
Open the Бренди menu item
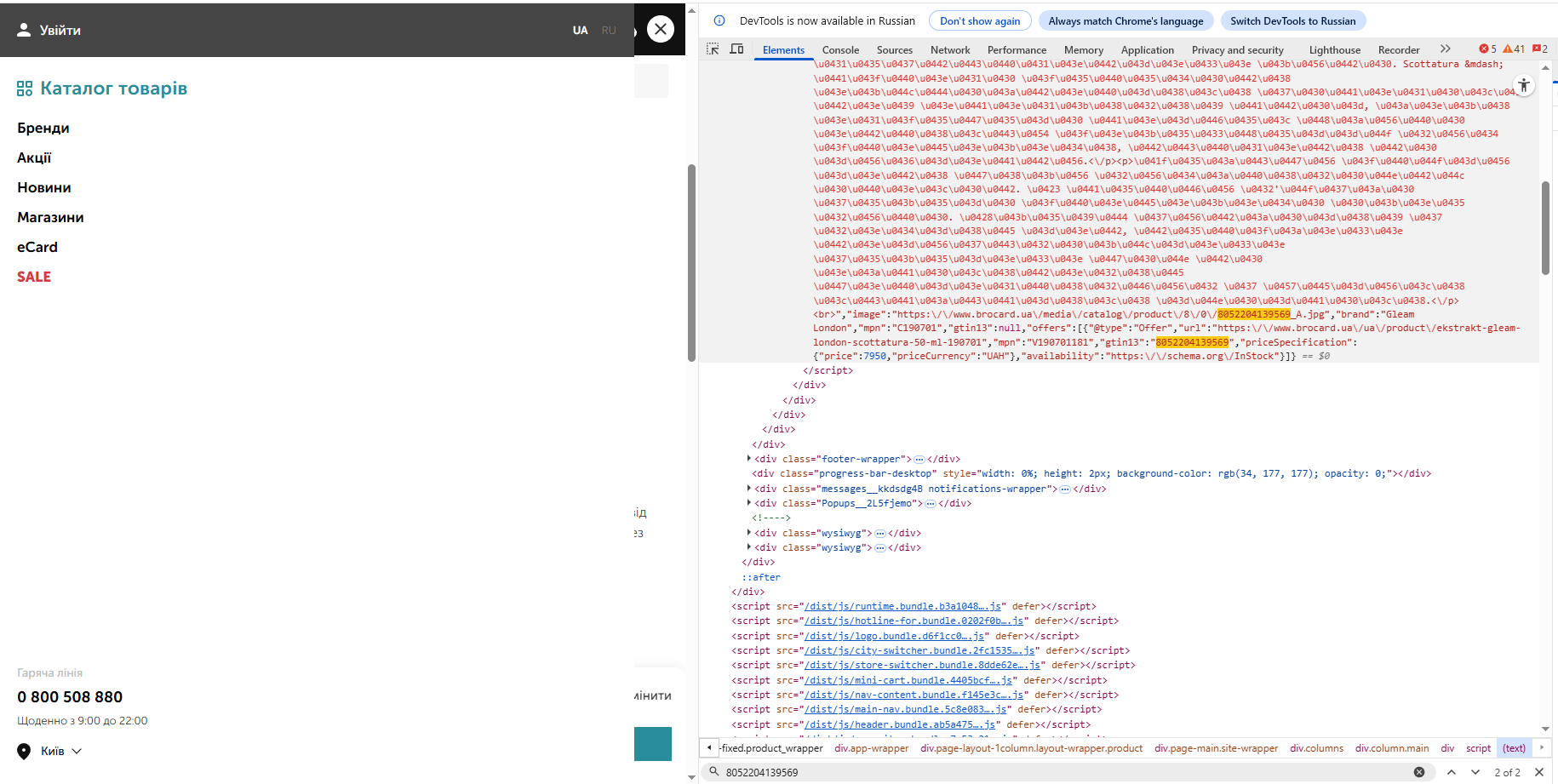click(x=43, y=128)
